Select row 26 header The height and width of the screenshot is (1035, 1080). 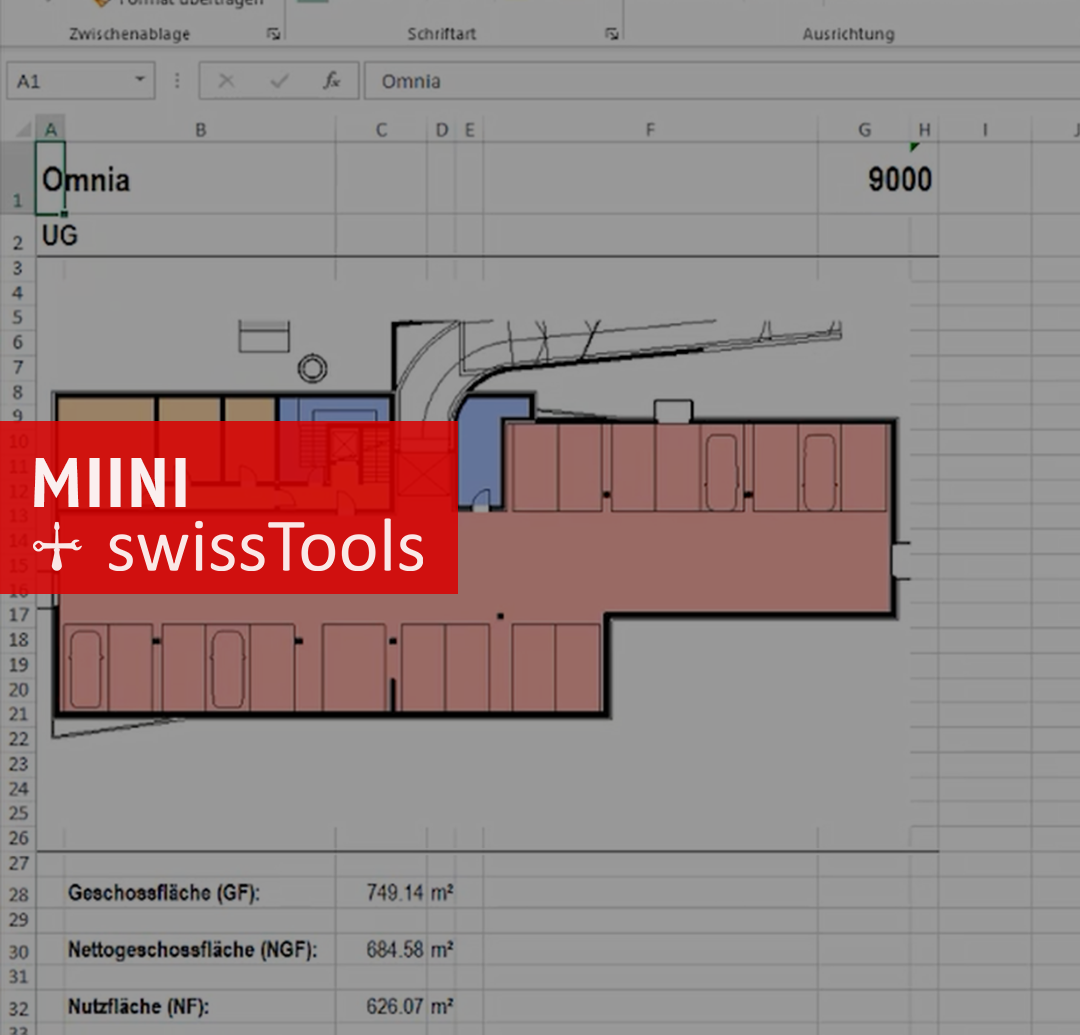[18, 838]
